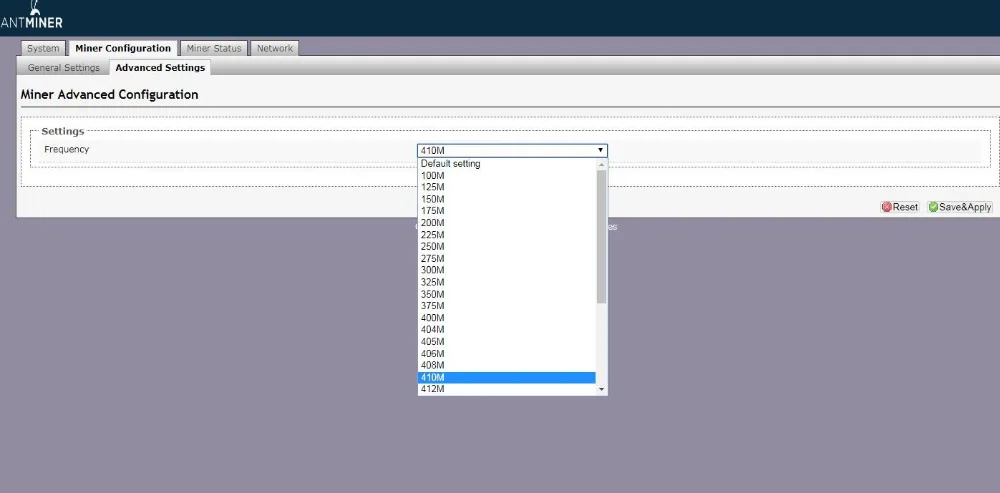The width and height of the screenshot is (1000, 493).
Task: Choose the 406M frequency entry
Action: [x=507, y=353]
